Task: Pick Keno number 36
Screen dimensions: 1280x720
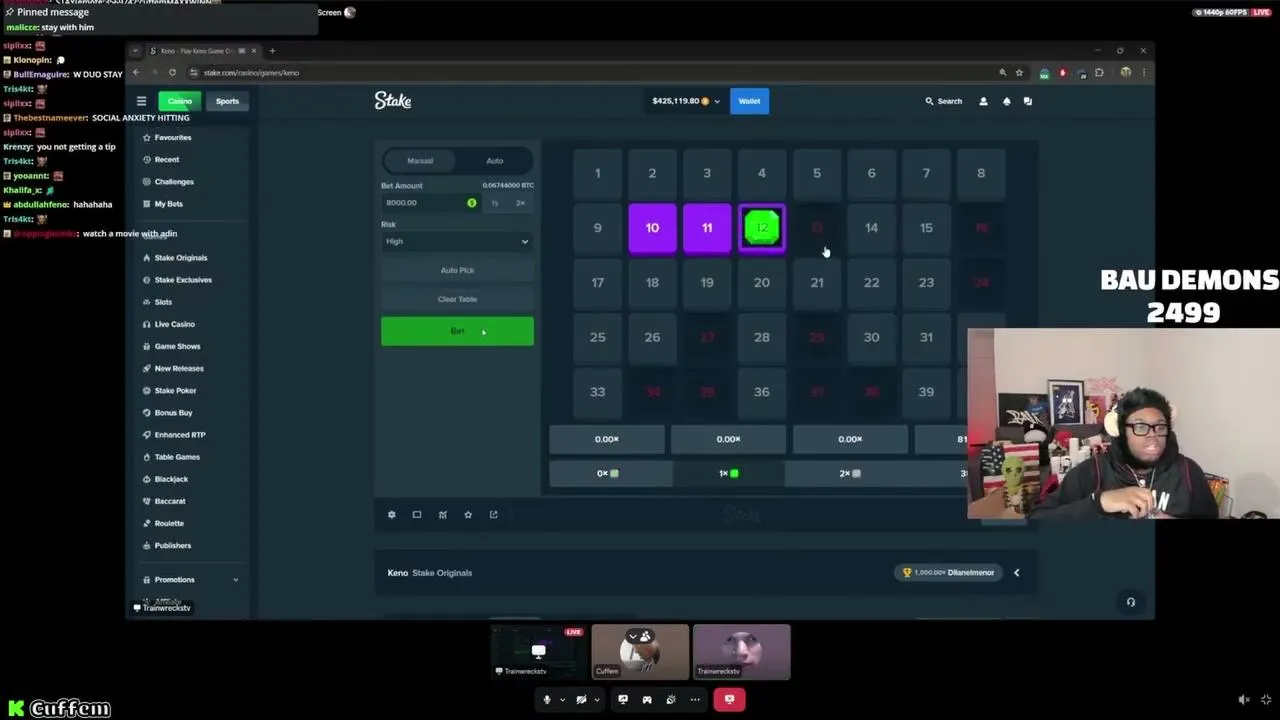Action: coord(762,392)
